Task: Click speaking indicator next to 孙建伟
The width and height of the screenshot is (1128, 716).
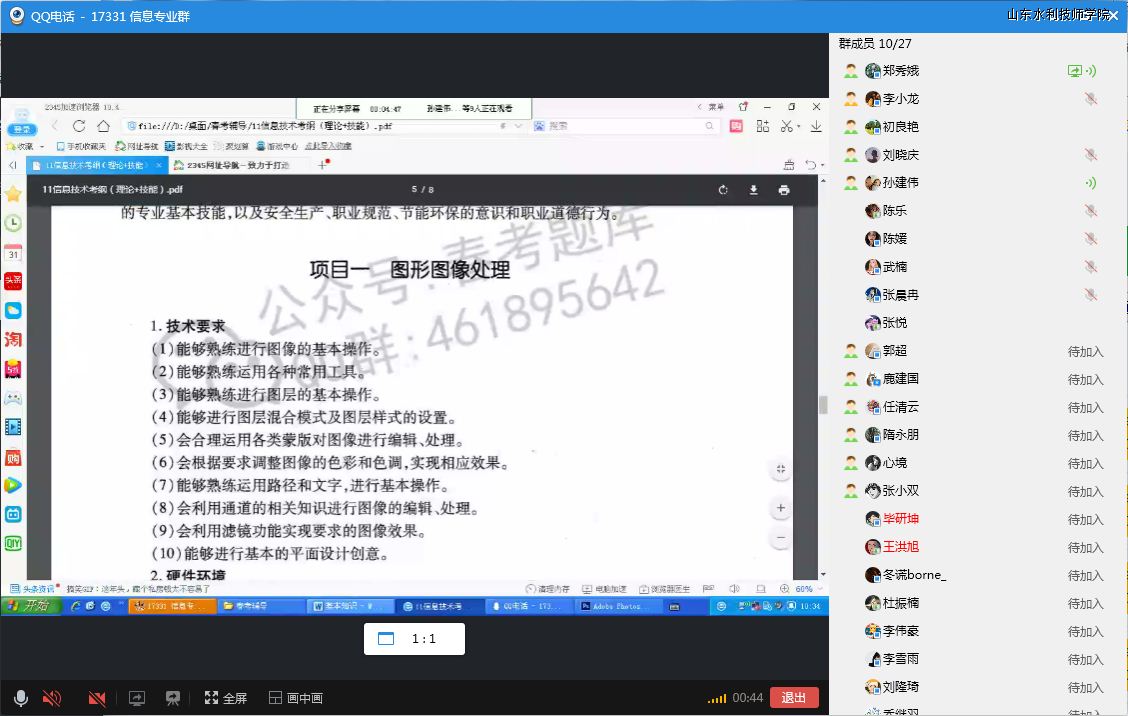Action: 1090,183
